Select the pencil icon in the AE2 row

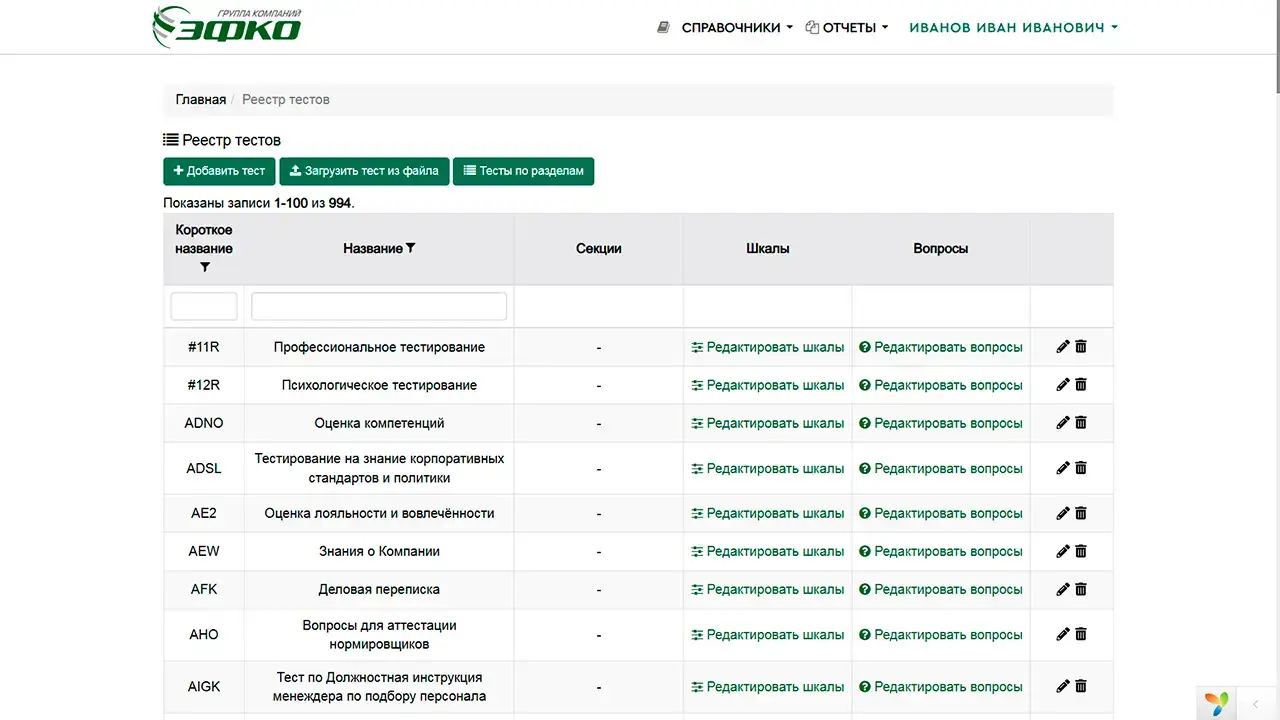click(1062, 512)
